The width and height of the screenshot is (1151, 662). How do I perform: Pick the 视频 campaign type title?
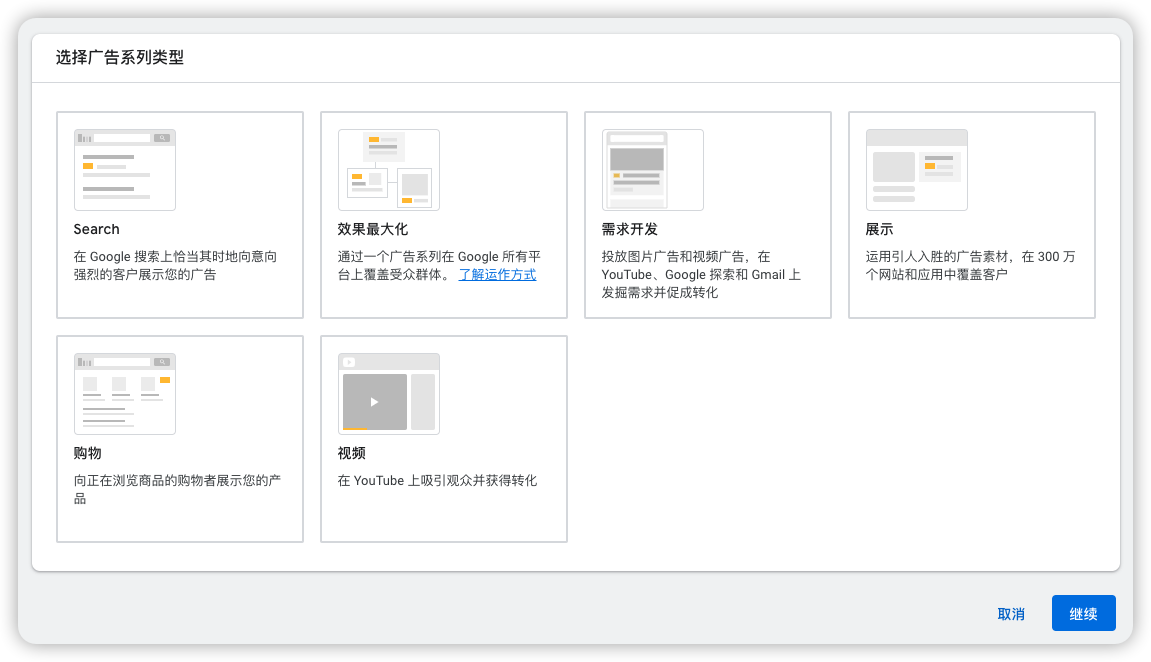[351, 453]
